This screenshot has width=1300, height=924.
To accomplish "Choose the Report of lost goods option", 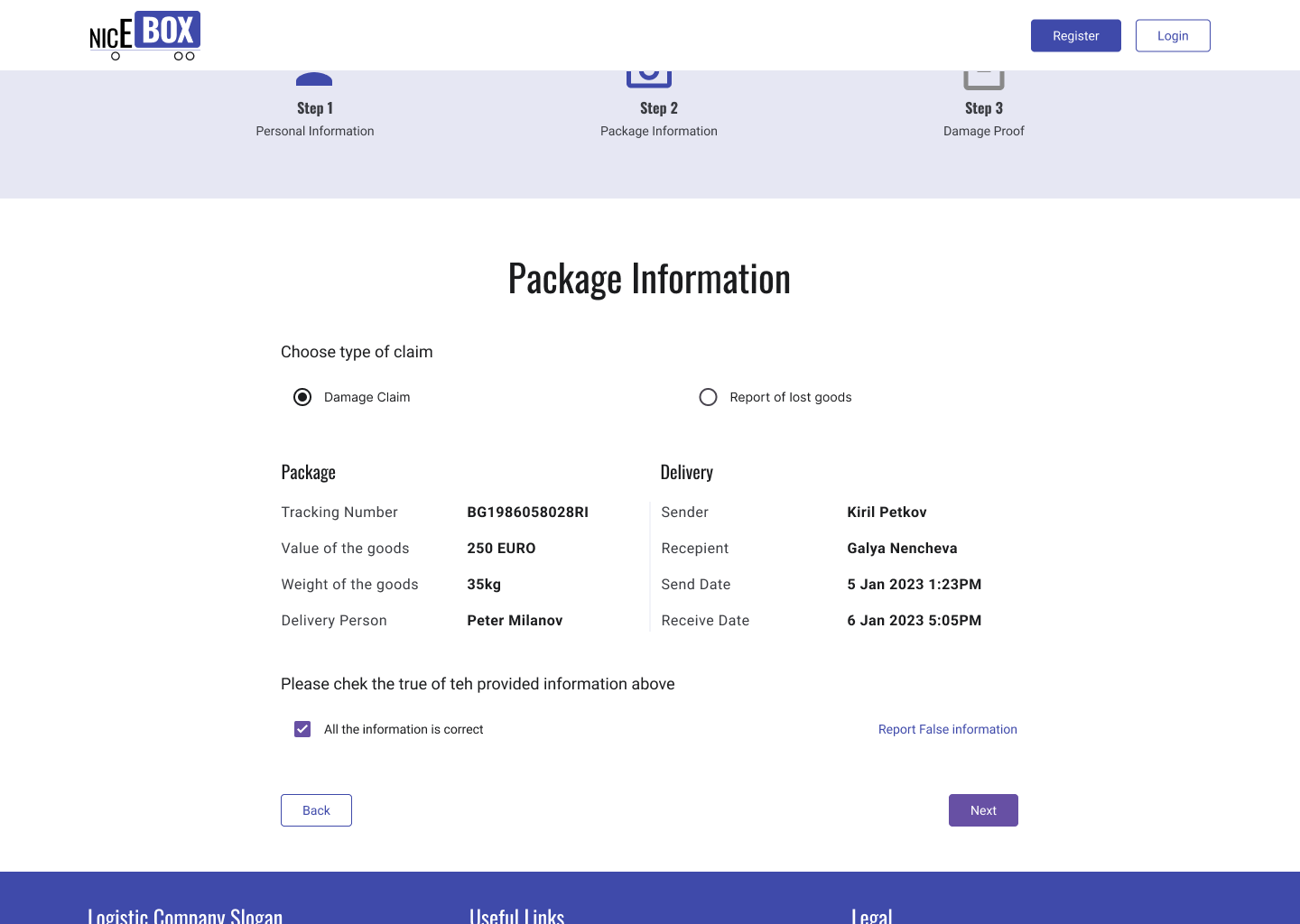I will coord(709,397).
